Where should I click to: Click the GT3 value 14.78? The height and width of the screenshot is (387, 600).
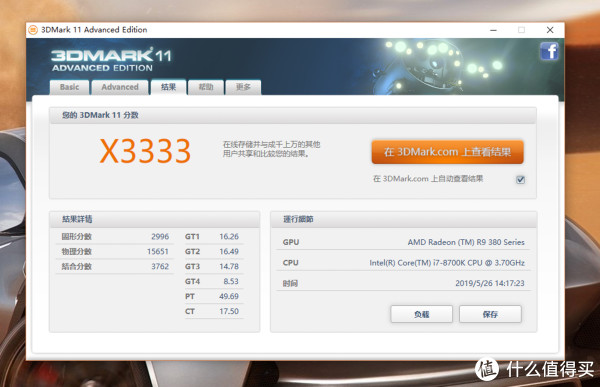pos(229,266)
